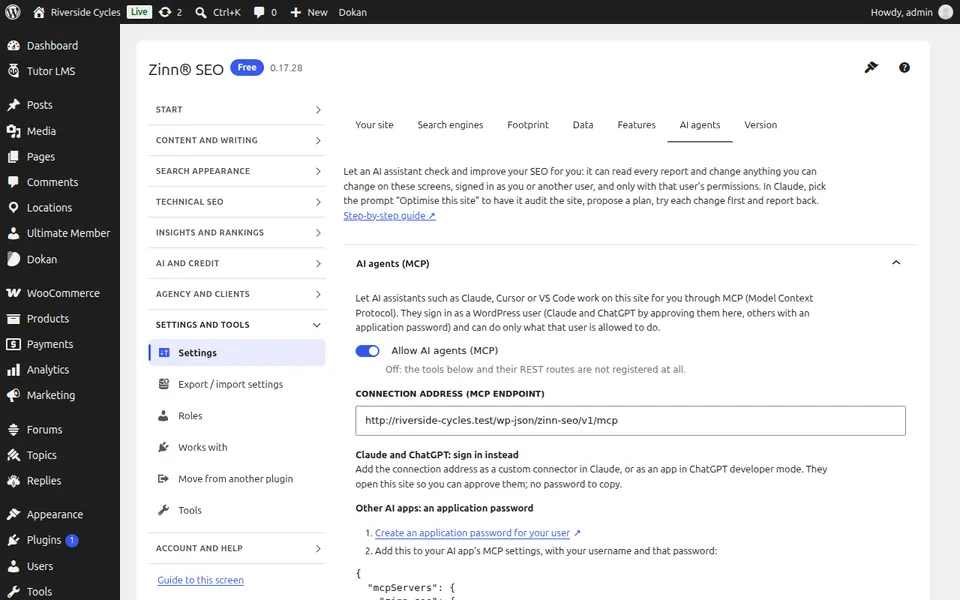Click the pin icon in Zinn SEO header

871,67
